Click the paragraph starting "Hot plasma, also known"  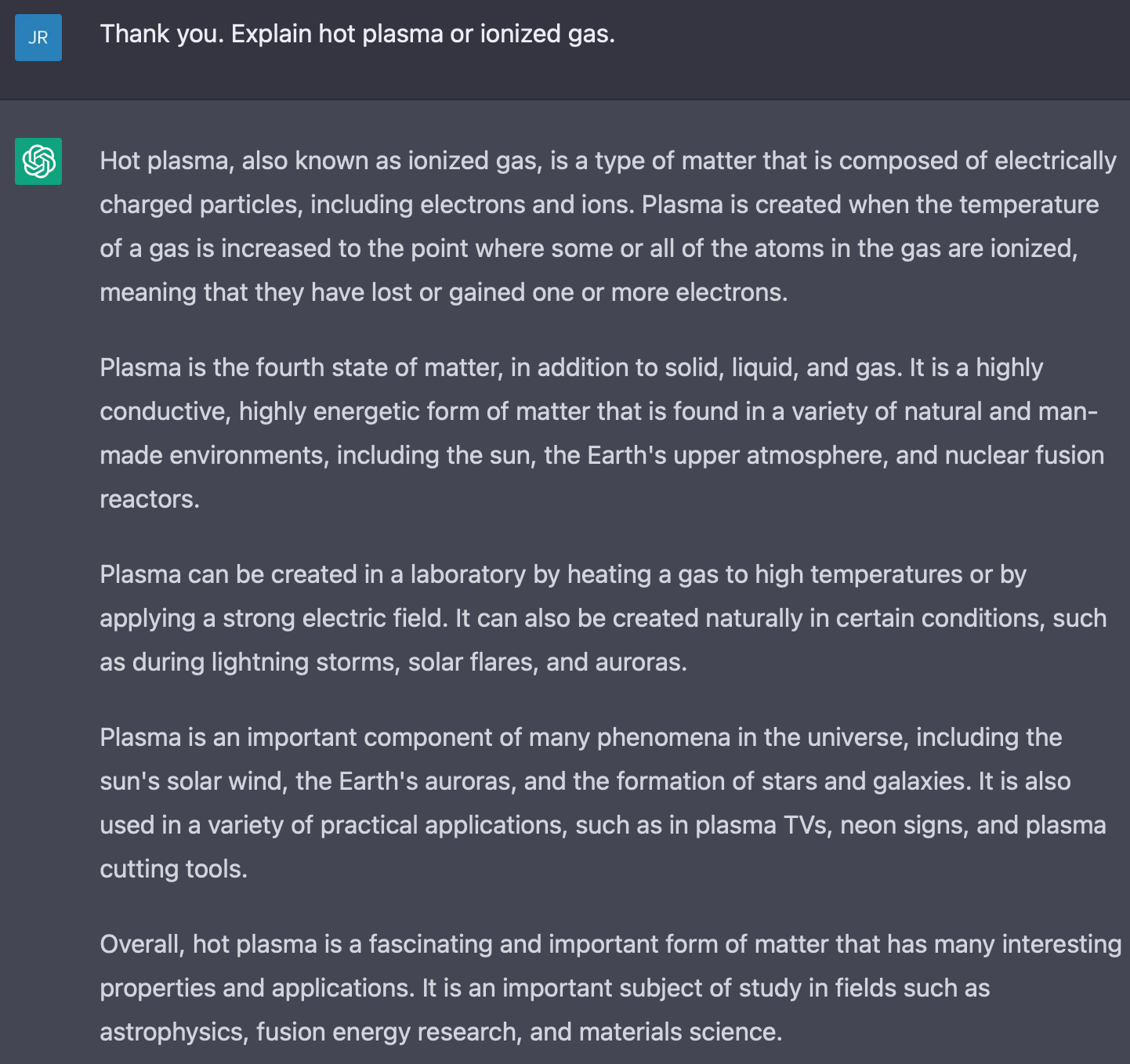click(x=608, y=226)
